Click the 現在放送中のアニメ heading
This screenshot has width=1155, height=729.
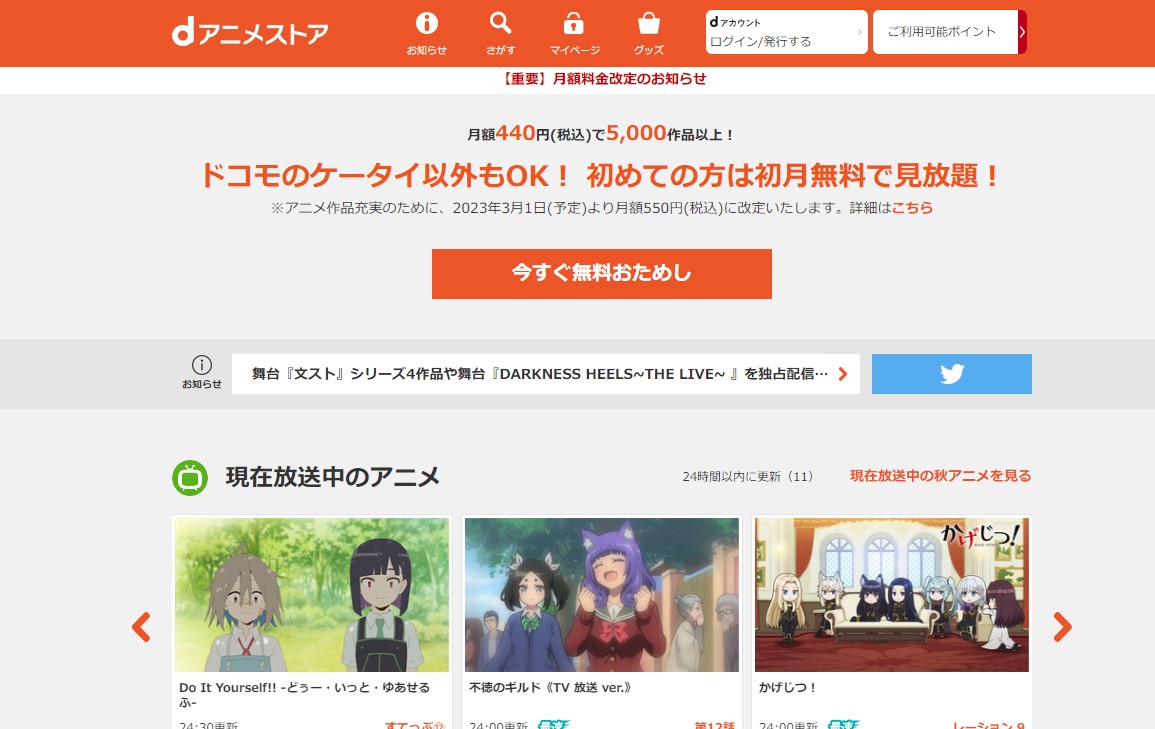pos(332,477)
